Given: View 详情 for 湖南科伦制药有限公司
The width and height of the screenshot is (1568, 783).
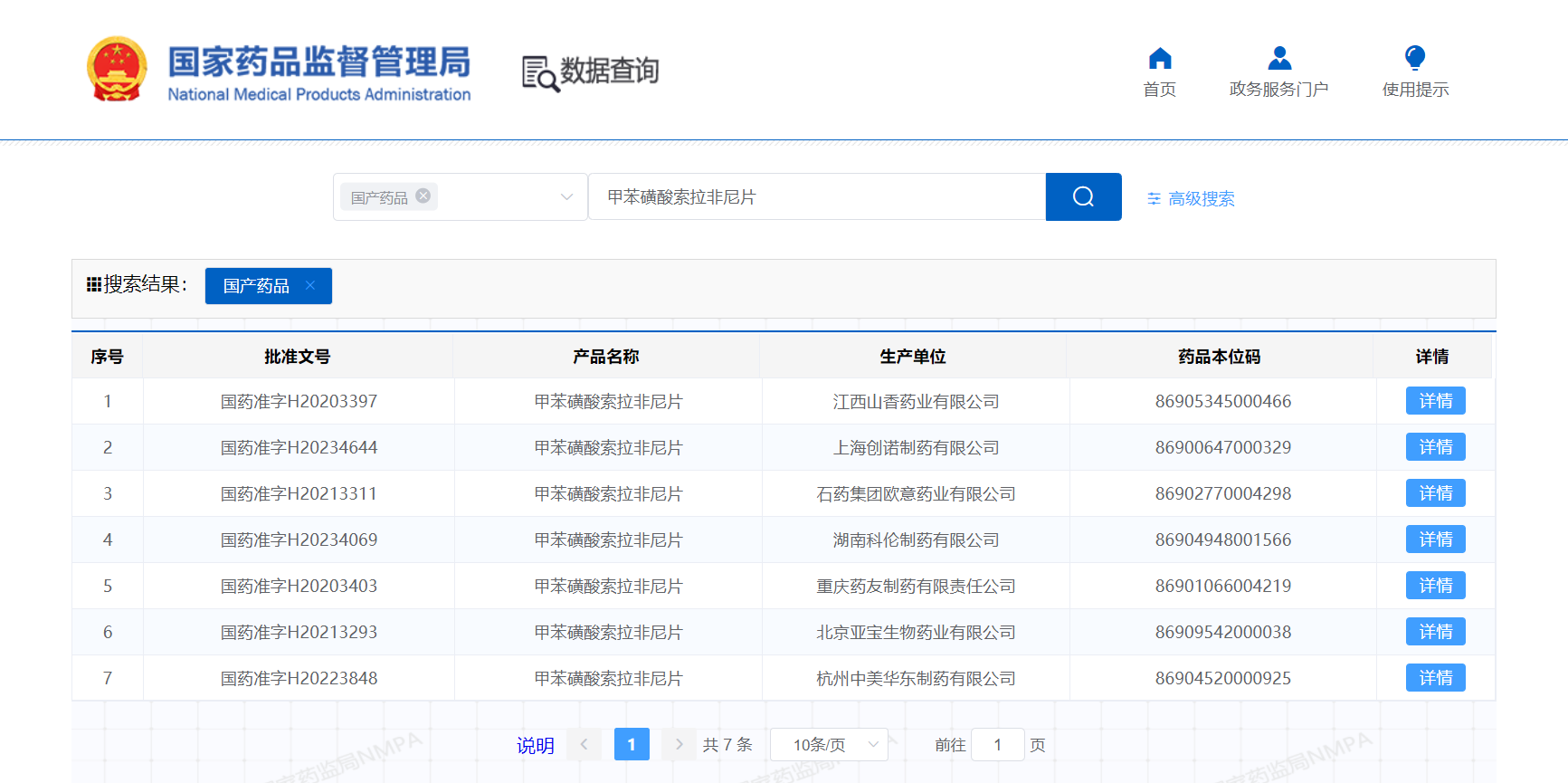Looking at the screenshot, I should [x=1436, y=540].
